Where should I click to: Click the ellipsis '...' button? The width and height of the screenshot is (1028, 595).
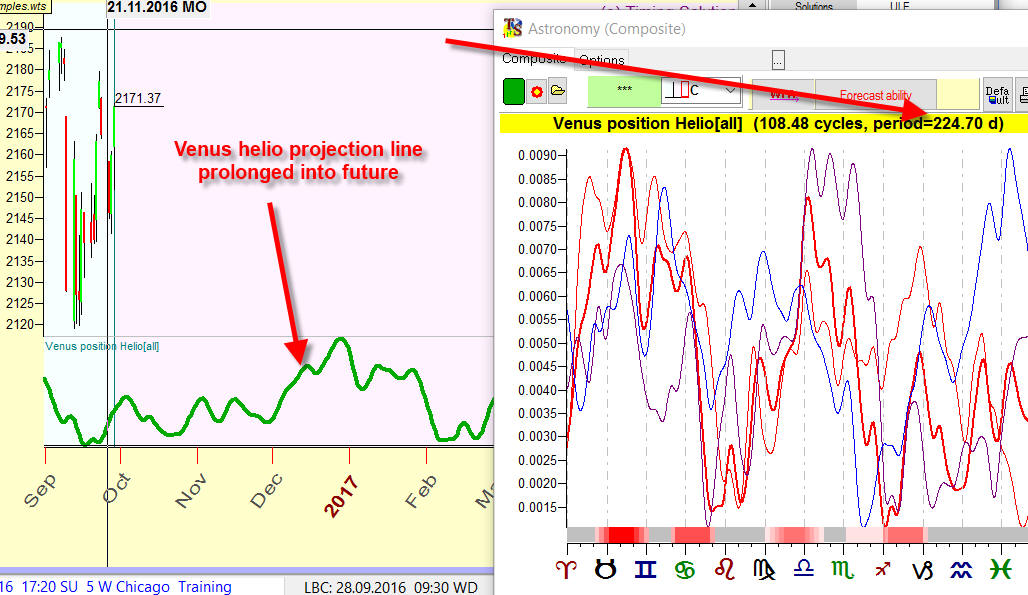(x=778, y=59)
